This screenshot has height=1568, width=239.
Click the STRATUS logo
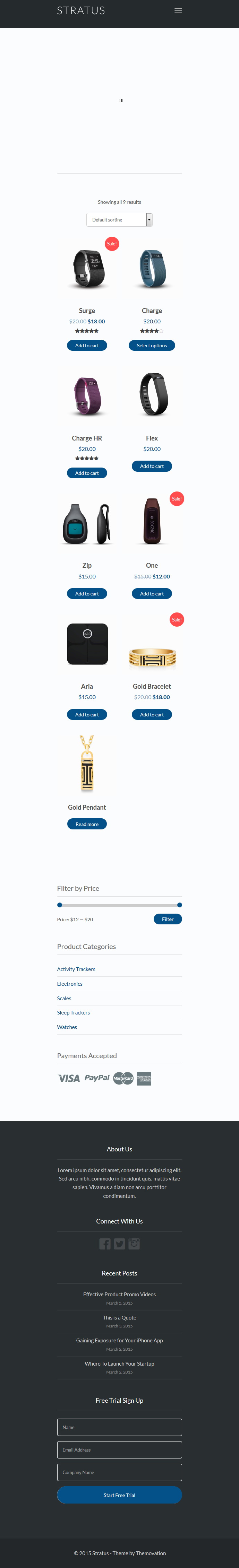(81, 10)
